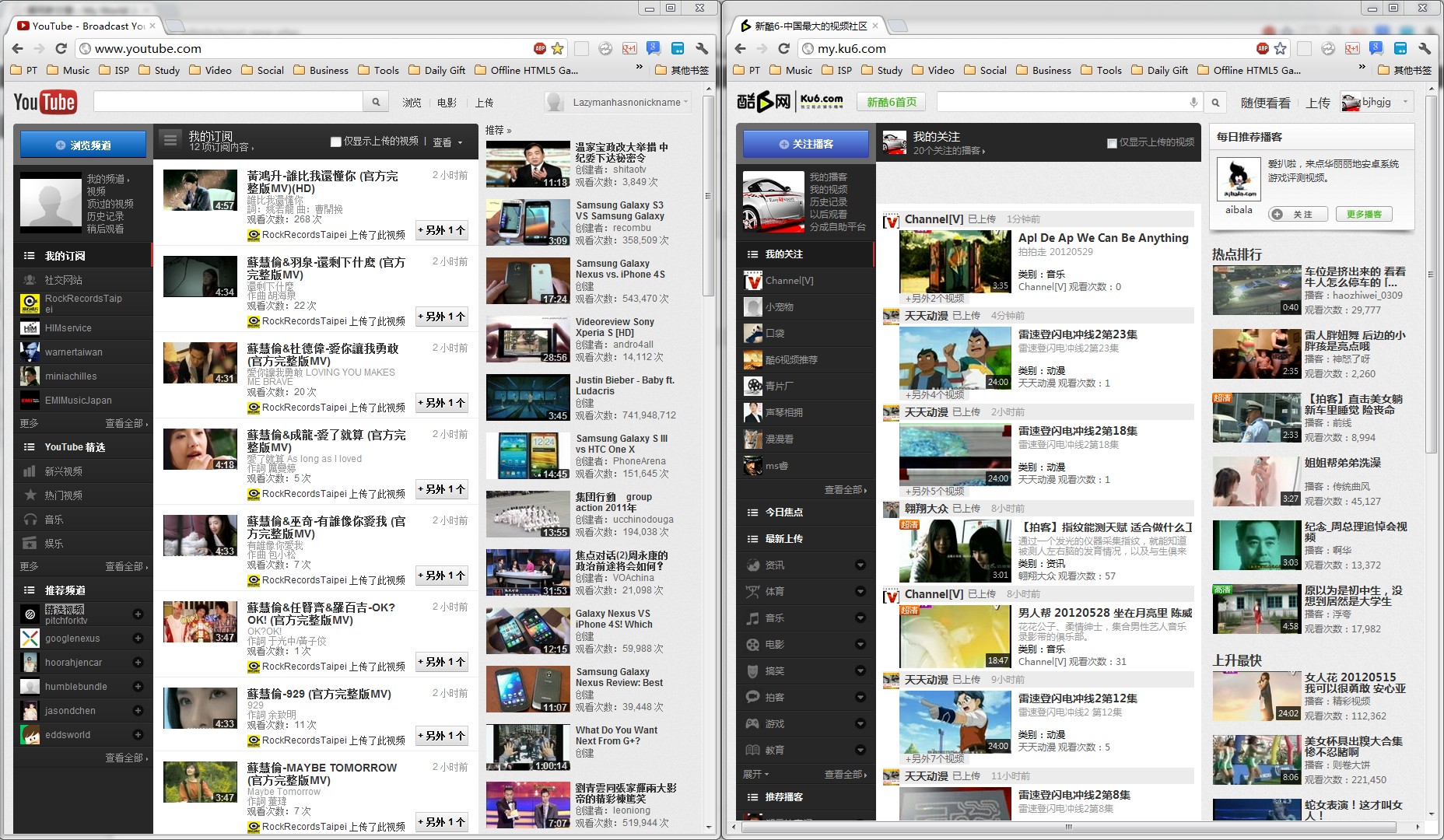
Task: Add jasondchen with its plus icon
Action: [x=138, y=711]
